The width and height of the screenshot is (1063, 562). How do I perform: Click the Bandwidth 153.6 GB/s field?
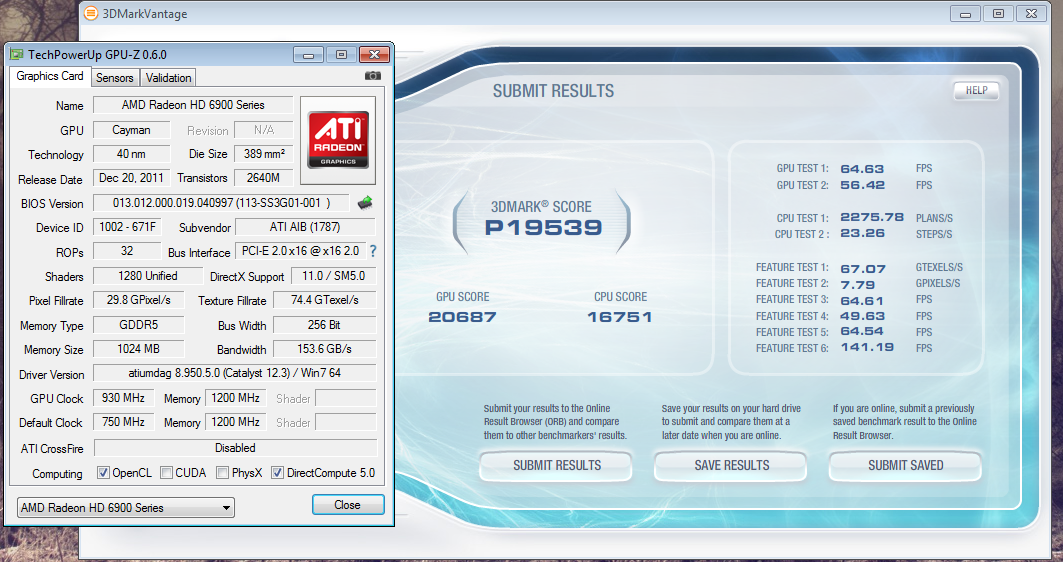pos(324,349)
